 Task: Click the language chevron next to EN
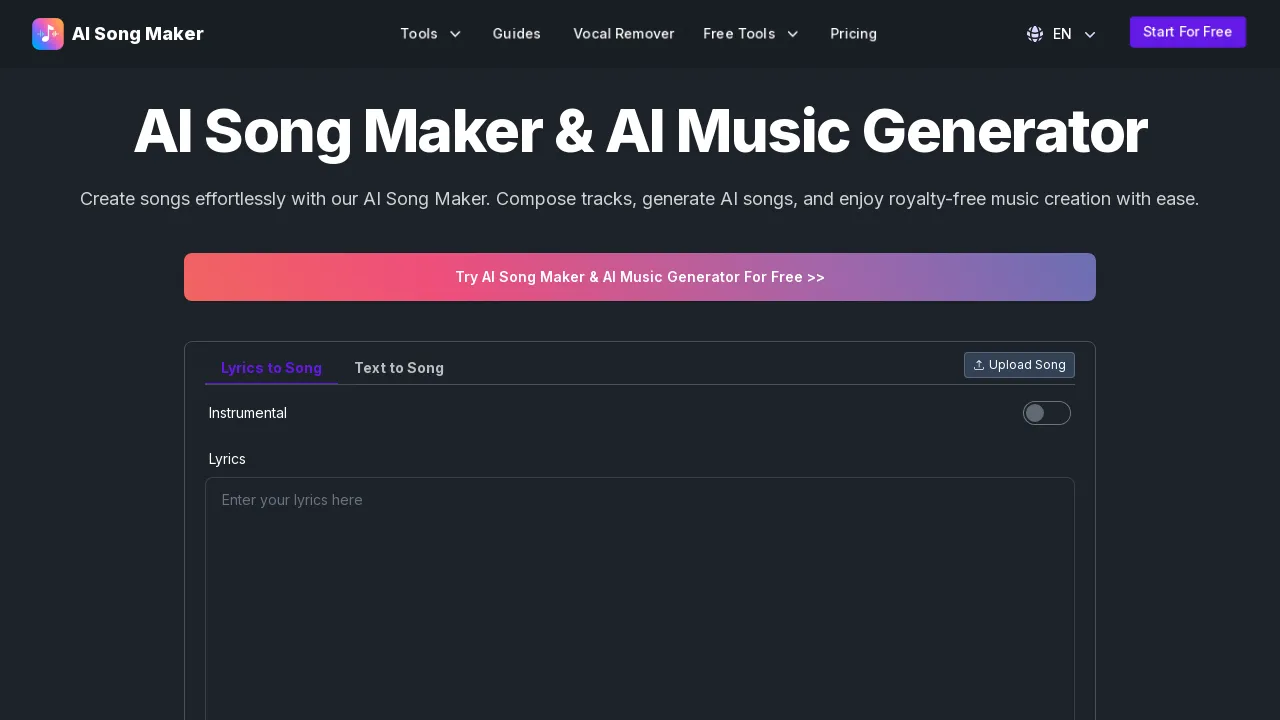tap(1090, 34)
